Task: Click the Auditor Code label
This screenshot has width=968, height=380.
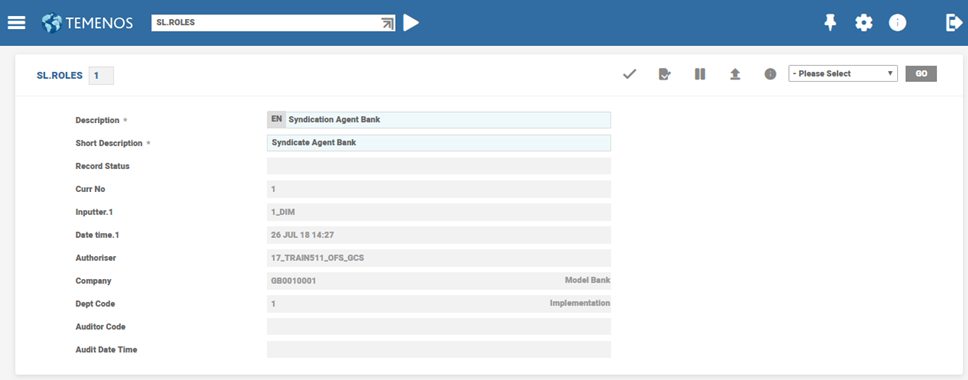Action: tap(101, 327)
